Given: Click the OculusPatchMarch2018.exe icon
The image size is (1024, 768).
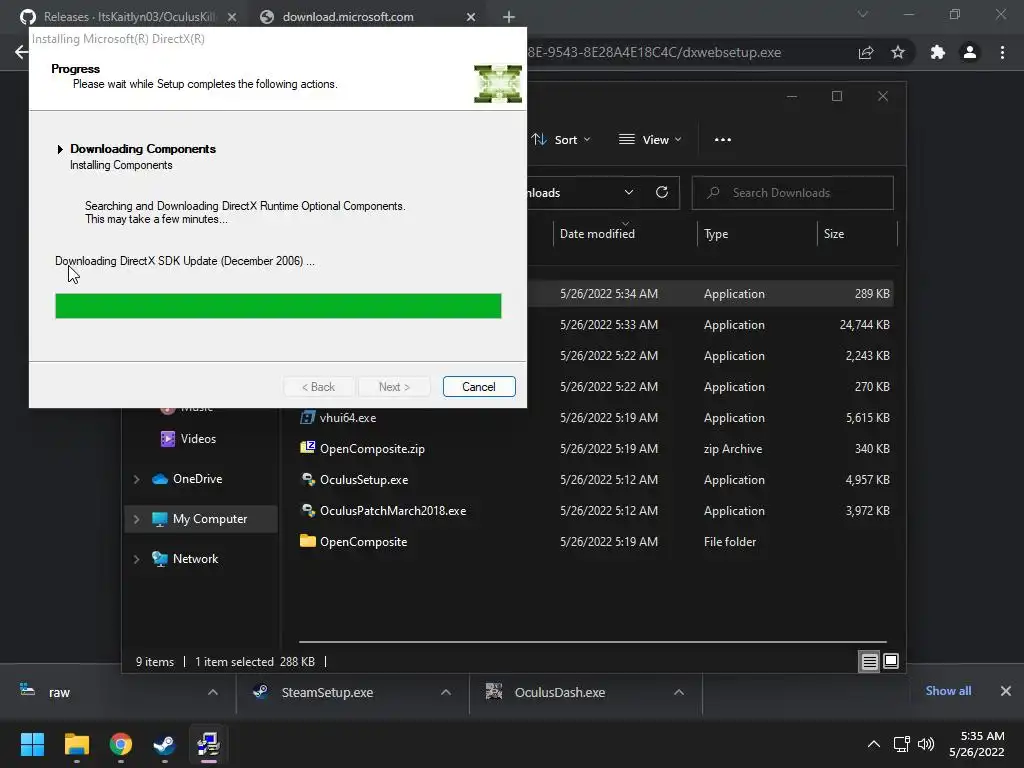Looking at the screenshot, I should [x=308, y=510].
